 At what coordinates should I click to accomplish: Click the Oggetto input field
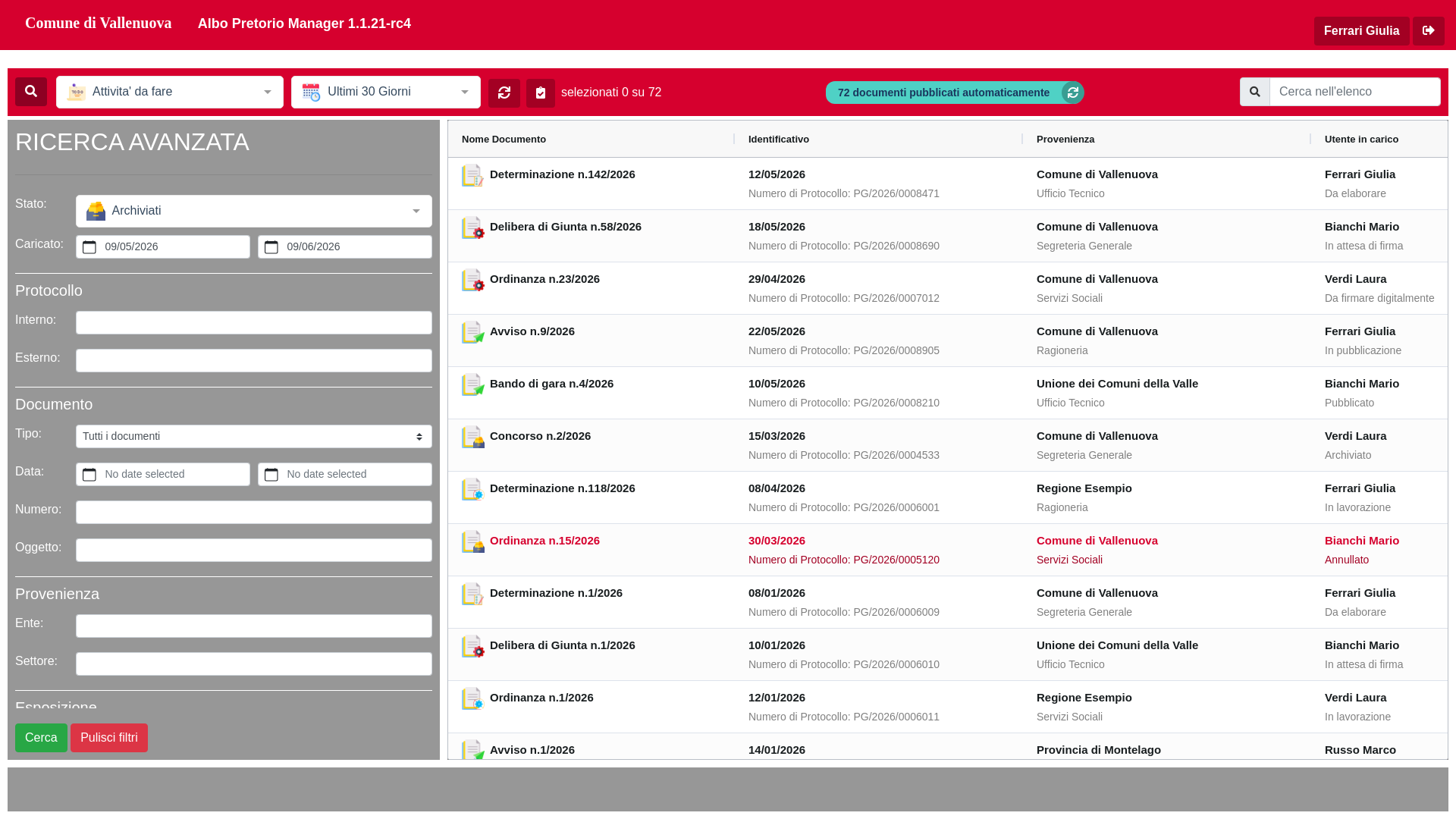254,550
